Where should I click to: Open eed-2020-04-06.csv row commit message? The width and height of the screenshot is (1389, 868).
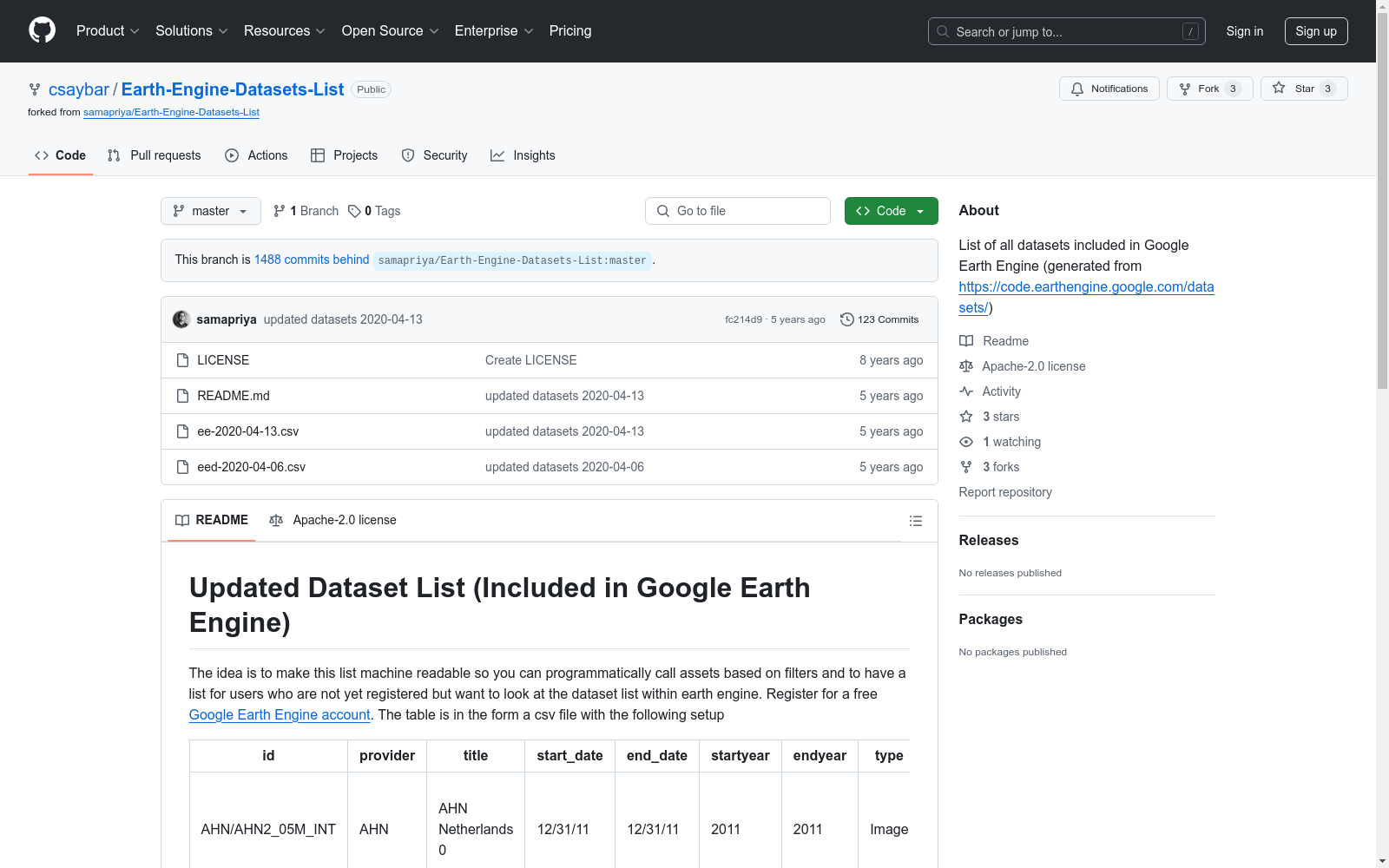click(564, 467)
